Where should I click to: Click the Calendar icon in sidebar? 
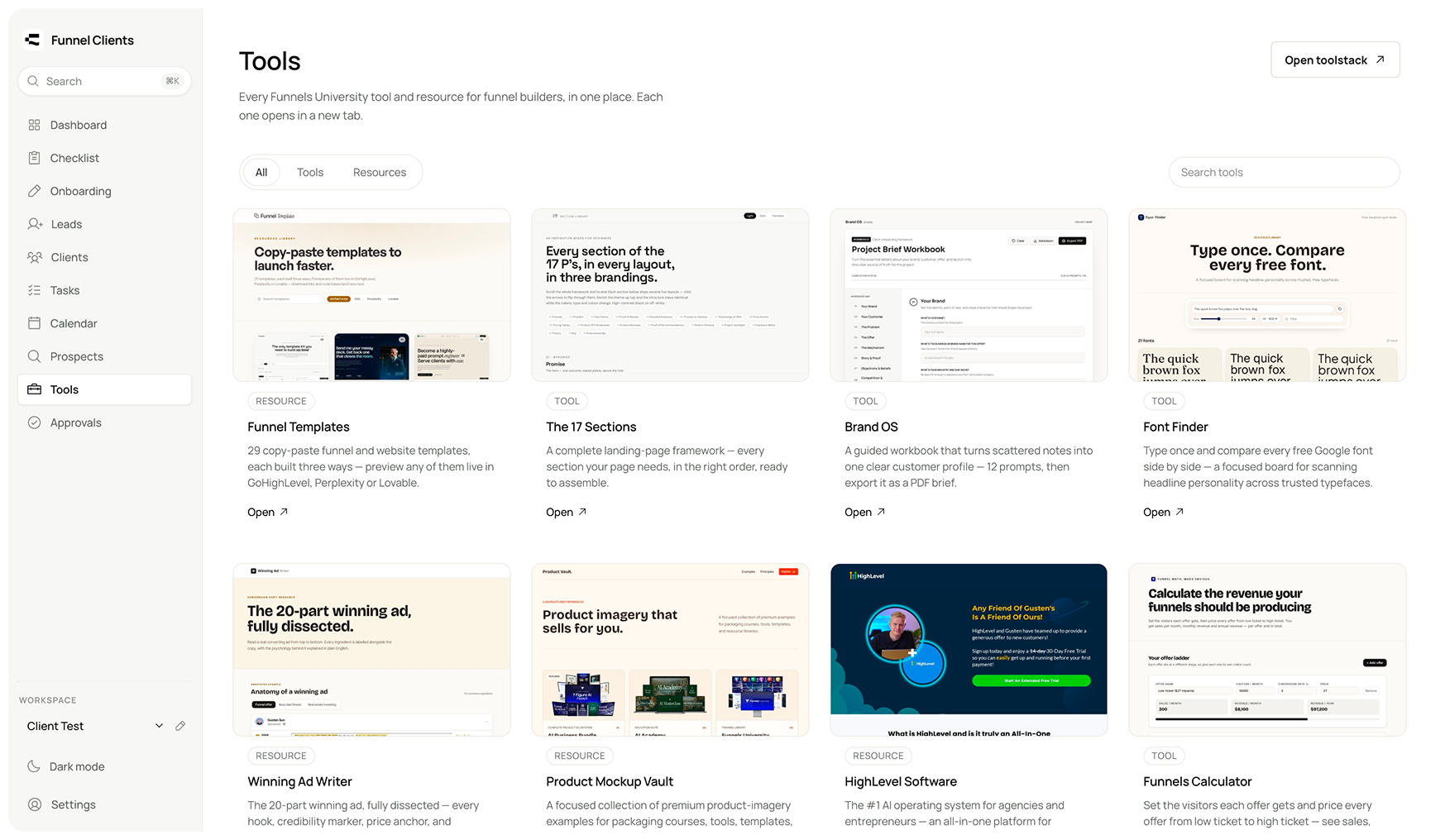point(34,323)
